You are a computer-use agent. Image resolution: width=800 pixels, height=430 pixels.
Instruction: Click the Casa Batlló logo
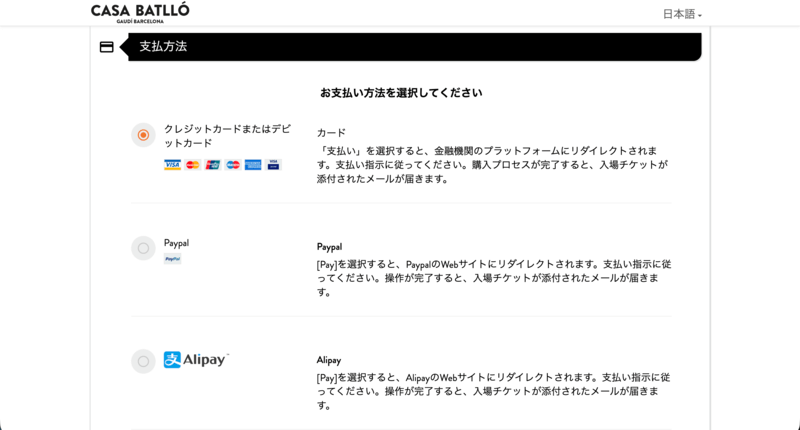139,12
